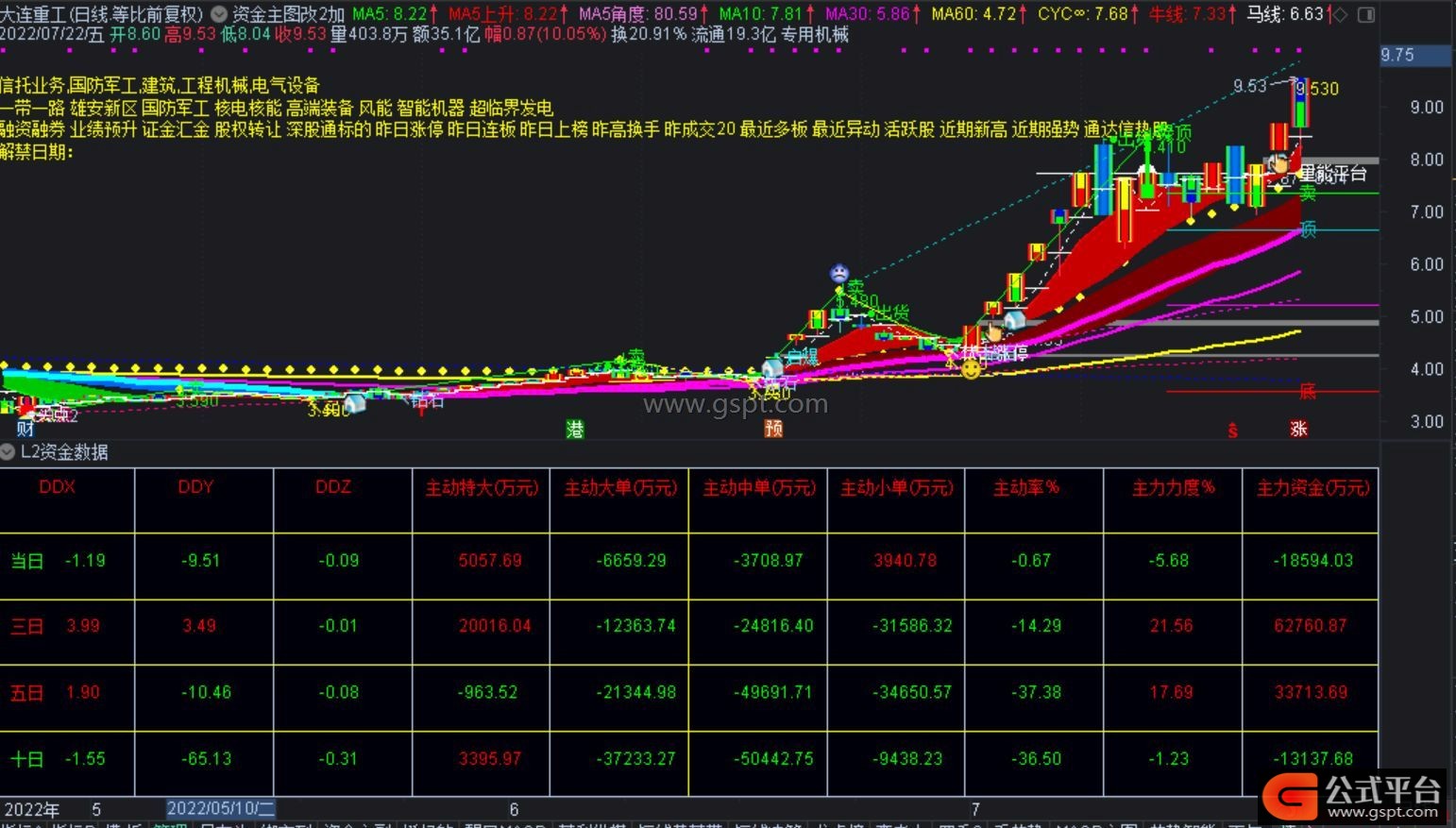Click the 主力力度% column header
Image resolution: width=1456 pixels, height=828 pixels.
[x=1174, y=487]
